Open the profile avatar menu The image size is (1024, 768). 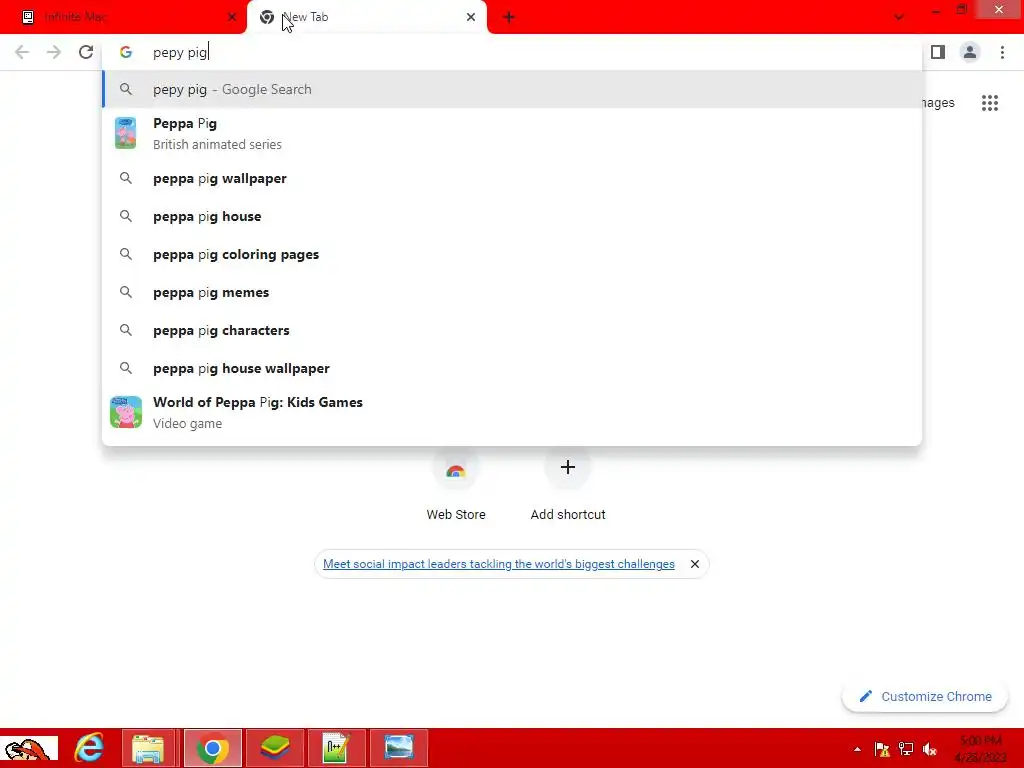pyautogui.click(x=970, y=52)
